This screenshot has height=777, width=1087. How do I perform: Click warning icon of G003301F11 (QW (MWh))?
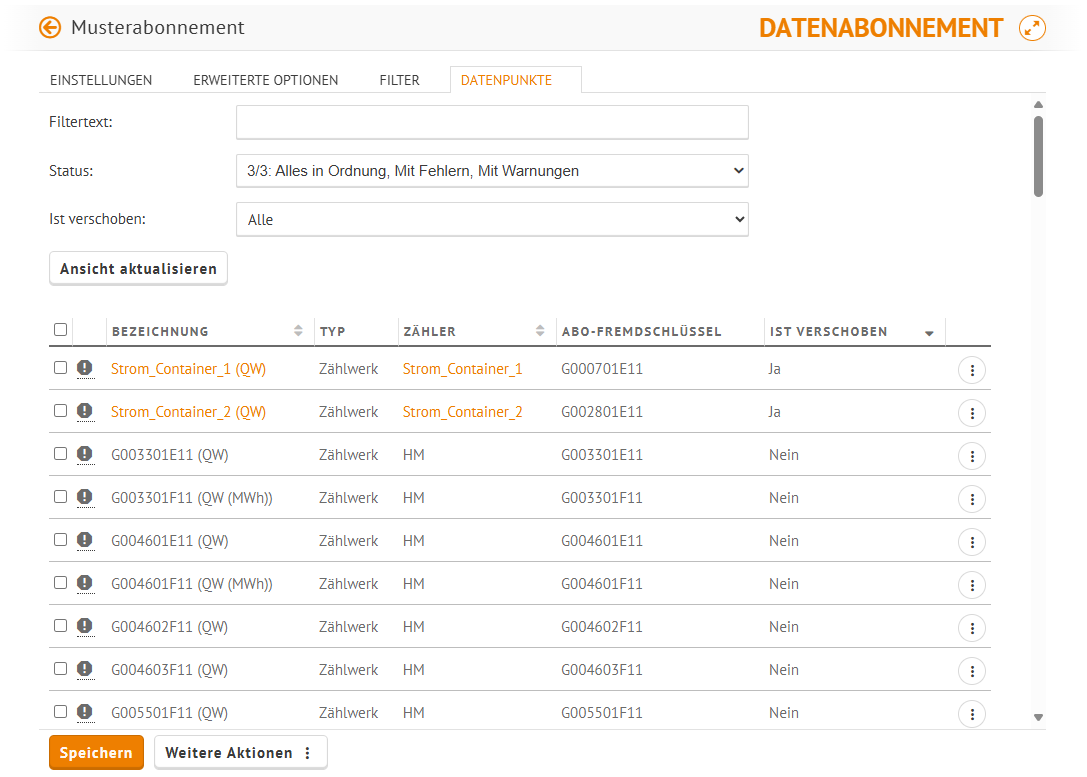tap(85, 497)
